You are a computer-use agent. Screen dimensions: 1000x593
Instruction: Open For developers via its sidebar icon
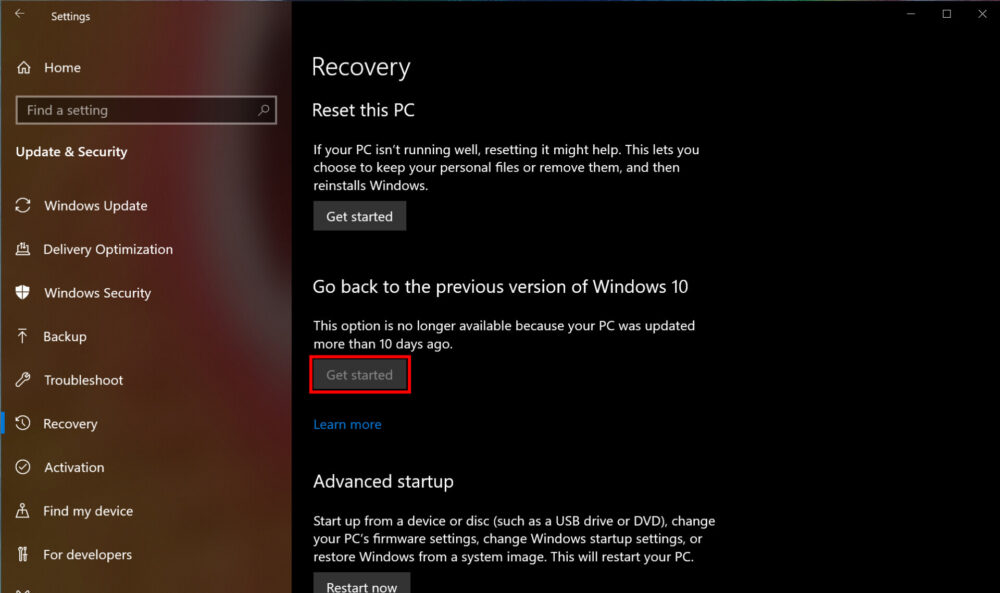(x=23, y=554)
